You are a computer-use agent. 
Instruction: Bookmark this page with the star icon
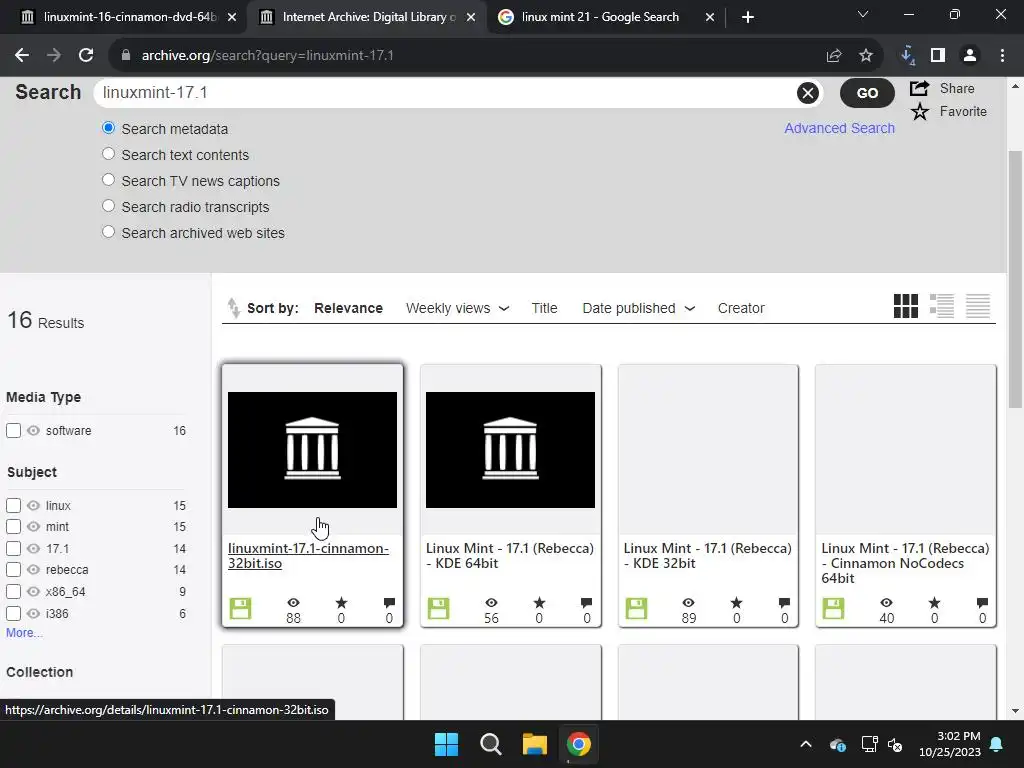pos(866,56)
